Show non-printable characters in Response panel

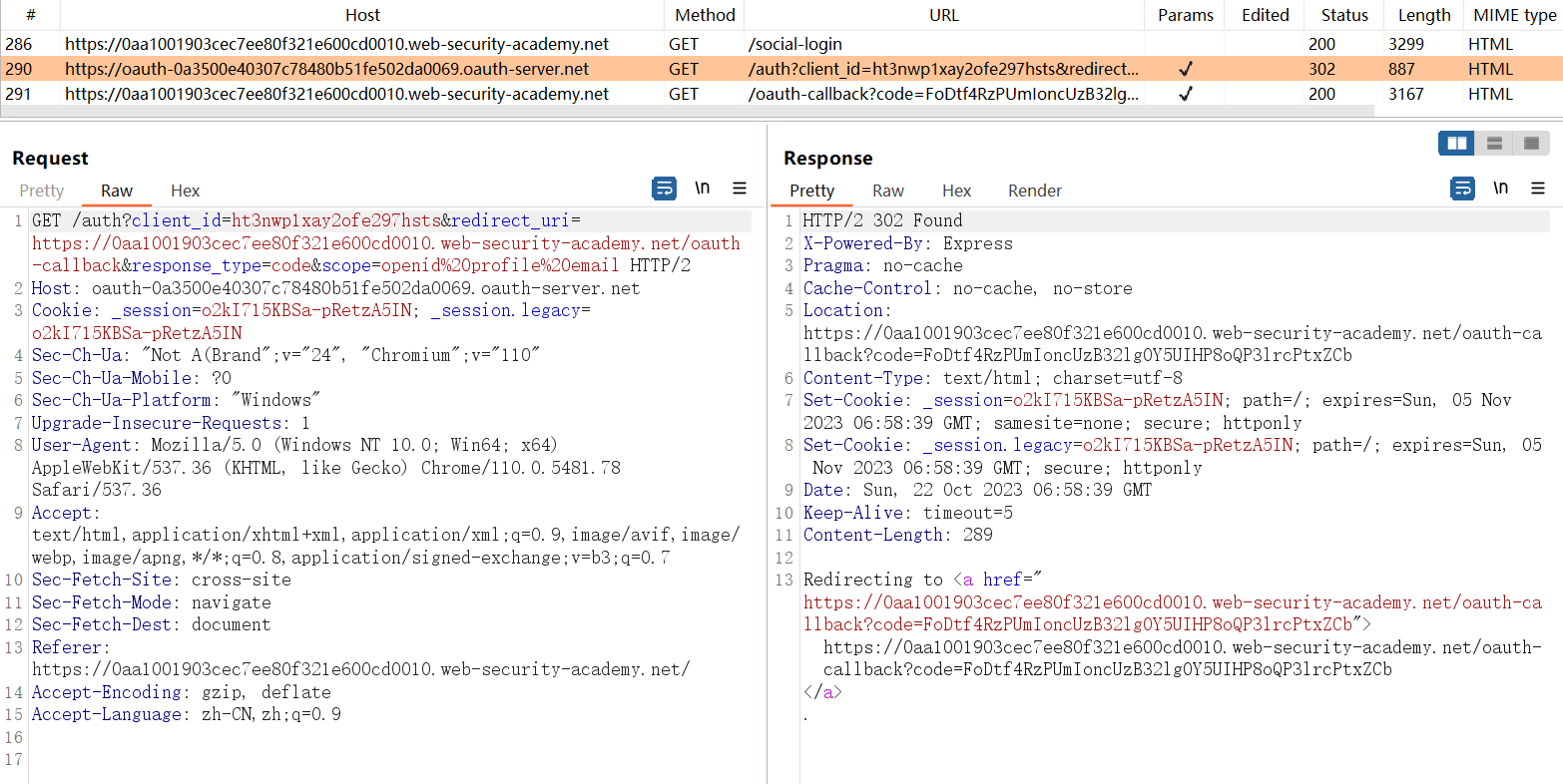click(x=1501, y=189)
